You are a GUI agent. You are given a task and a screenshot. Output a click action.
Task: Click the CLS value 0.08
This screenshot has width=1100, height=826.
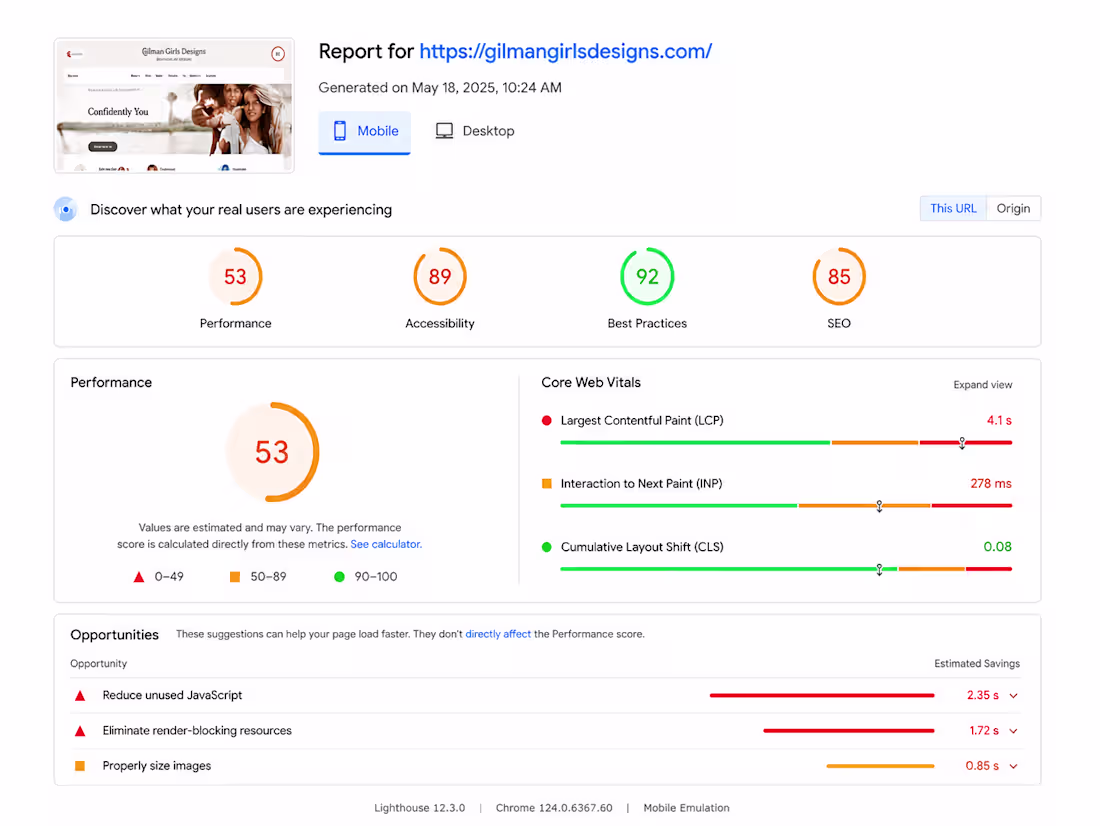(998, 547)
